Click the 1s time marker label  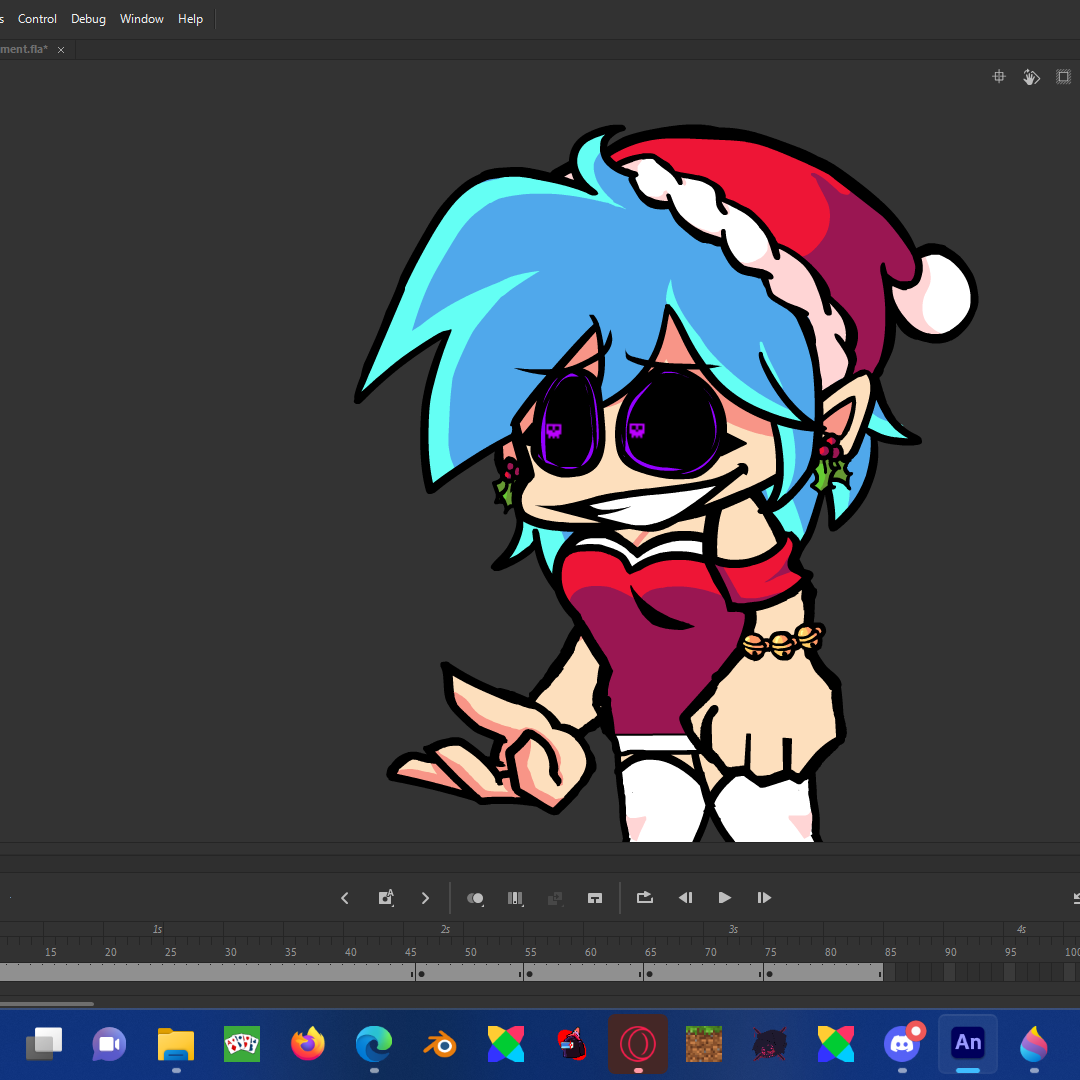pos(157,929)
